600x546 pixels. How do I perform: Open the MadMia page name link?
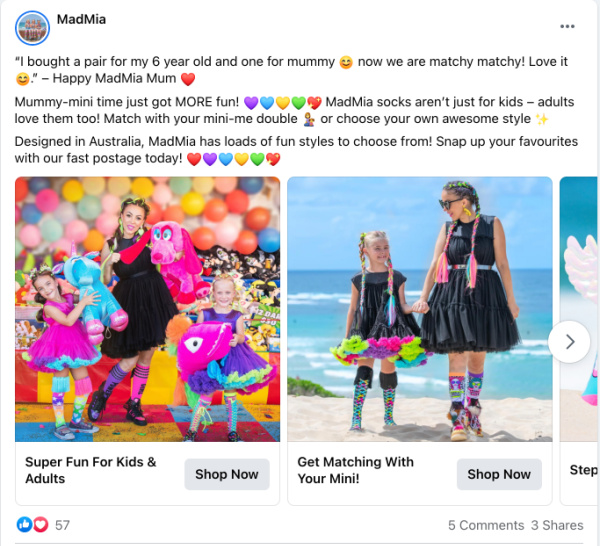click(x=81, y=19)
